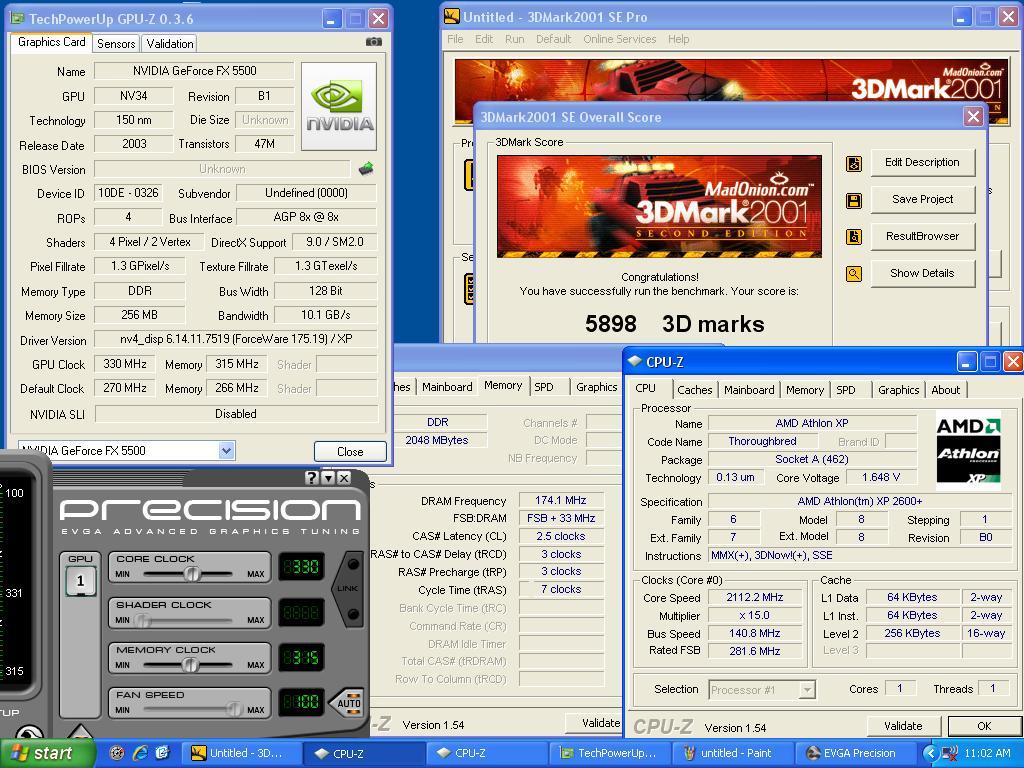Screen dimensions: 1024x768
Task: Click the AMD Athlon XP logo in CPU-Z
Action: tap(968, 450)
